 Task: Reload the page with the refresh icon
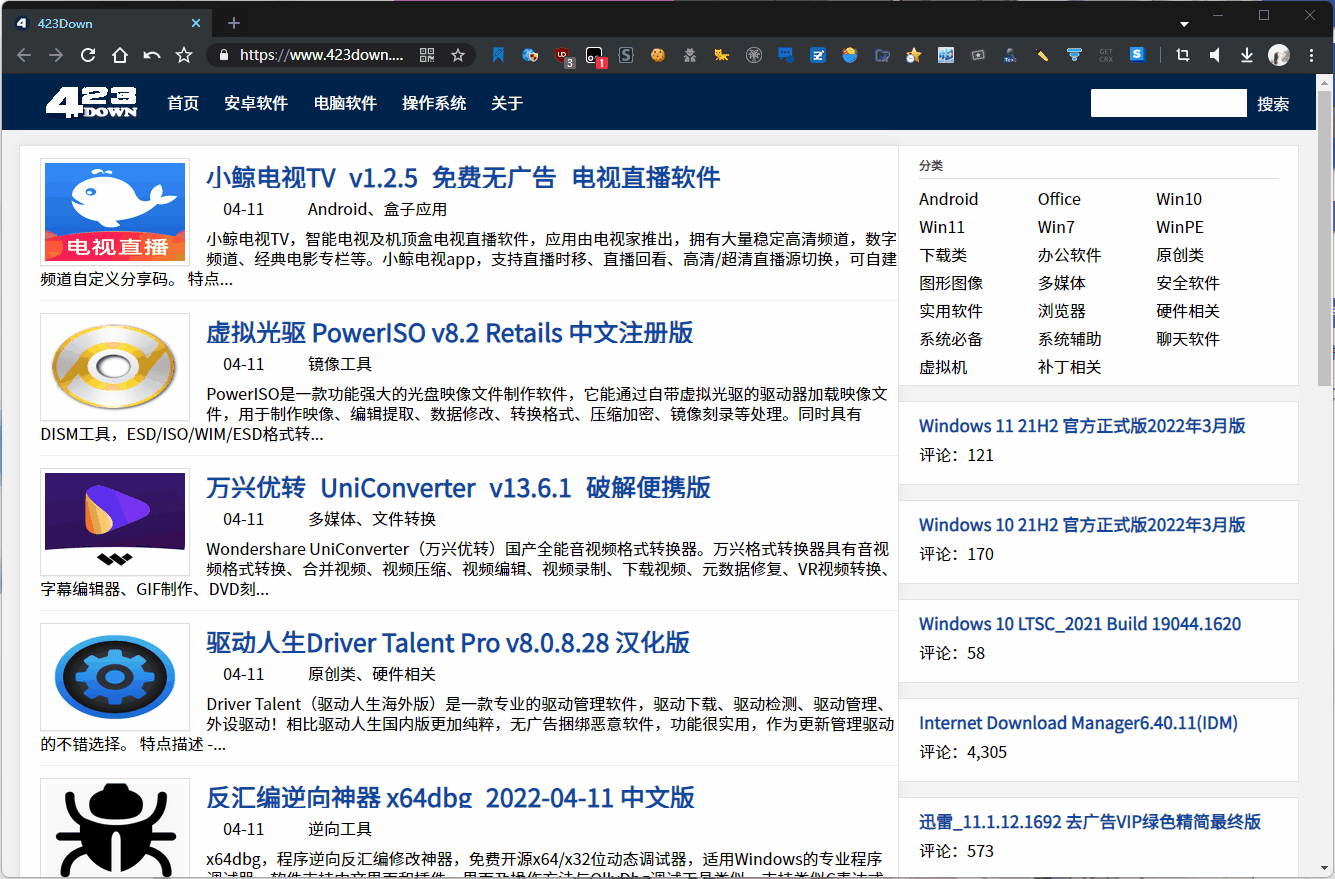pos(88,56)
